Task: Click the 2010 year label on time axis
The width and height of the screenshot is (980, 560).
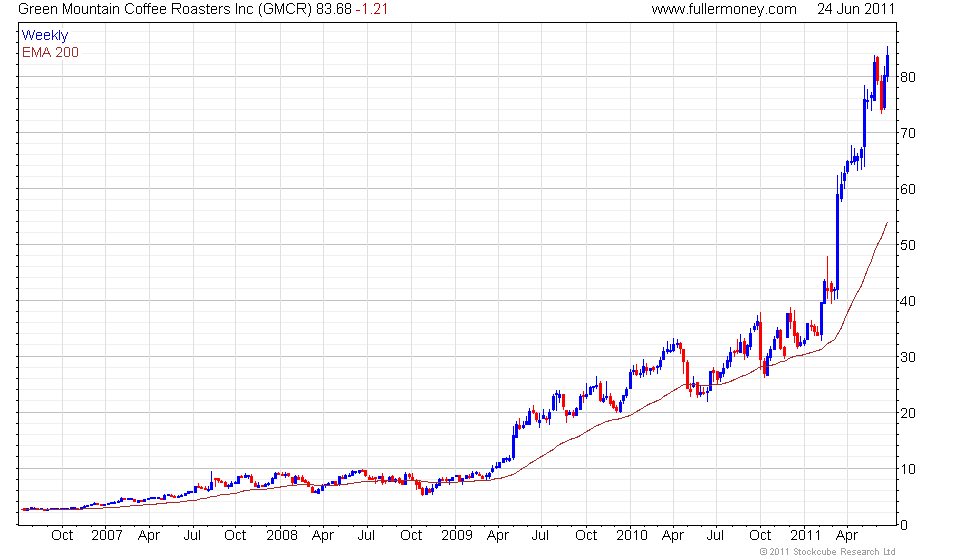Action: point(631,536)
